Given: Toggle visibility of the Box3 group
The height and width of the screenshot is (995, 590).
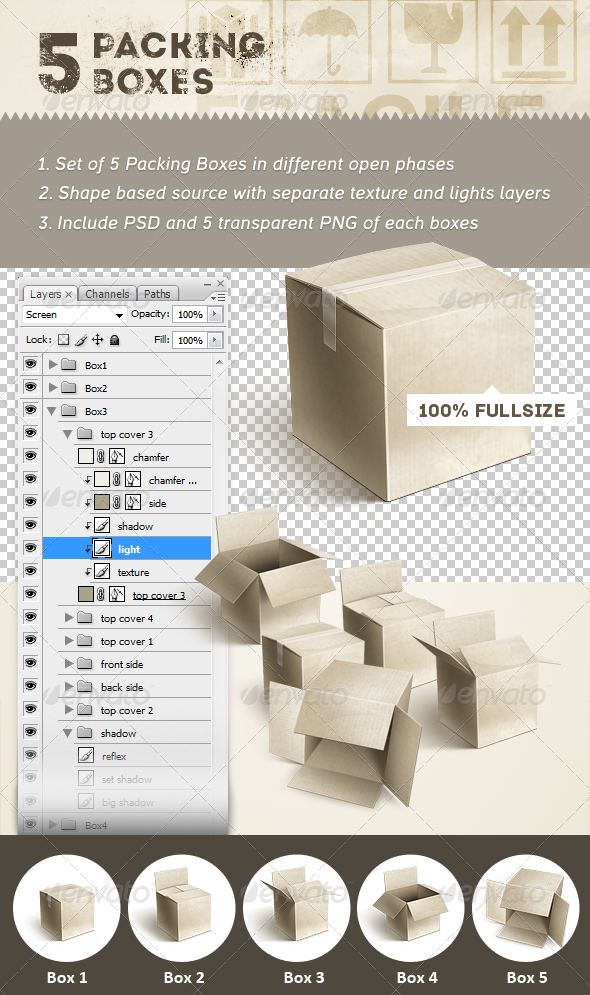Looking at the screenshot, I should click(x=30, y=411).
